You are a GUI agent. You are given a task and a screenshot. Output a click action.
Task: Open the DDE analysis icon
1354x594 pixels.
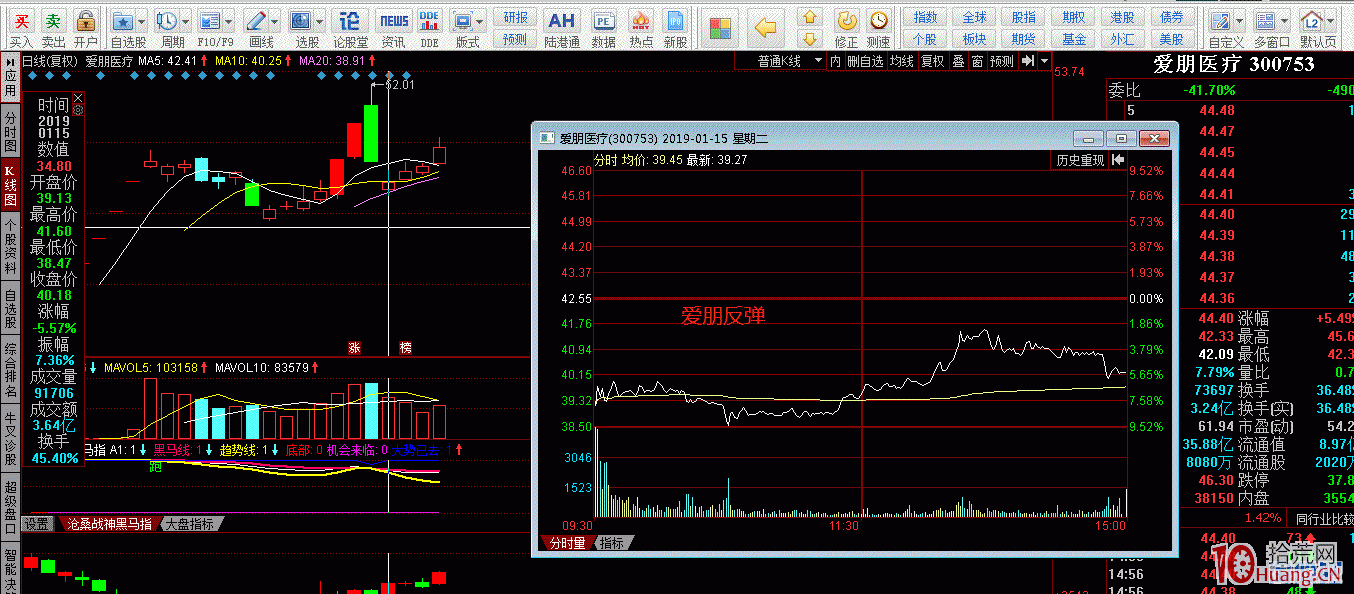click(429, 21)
